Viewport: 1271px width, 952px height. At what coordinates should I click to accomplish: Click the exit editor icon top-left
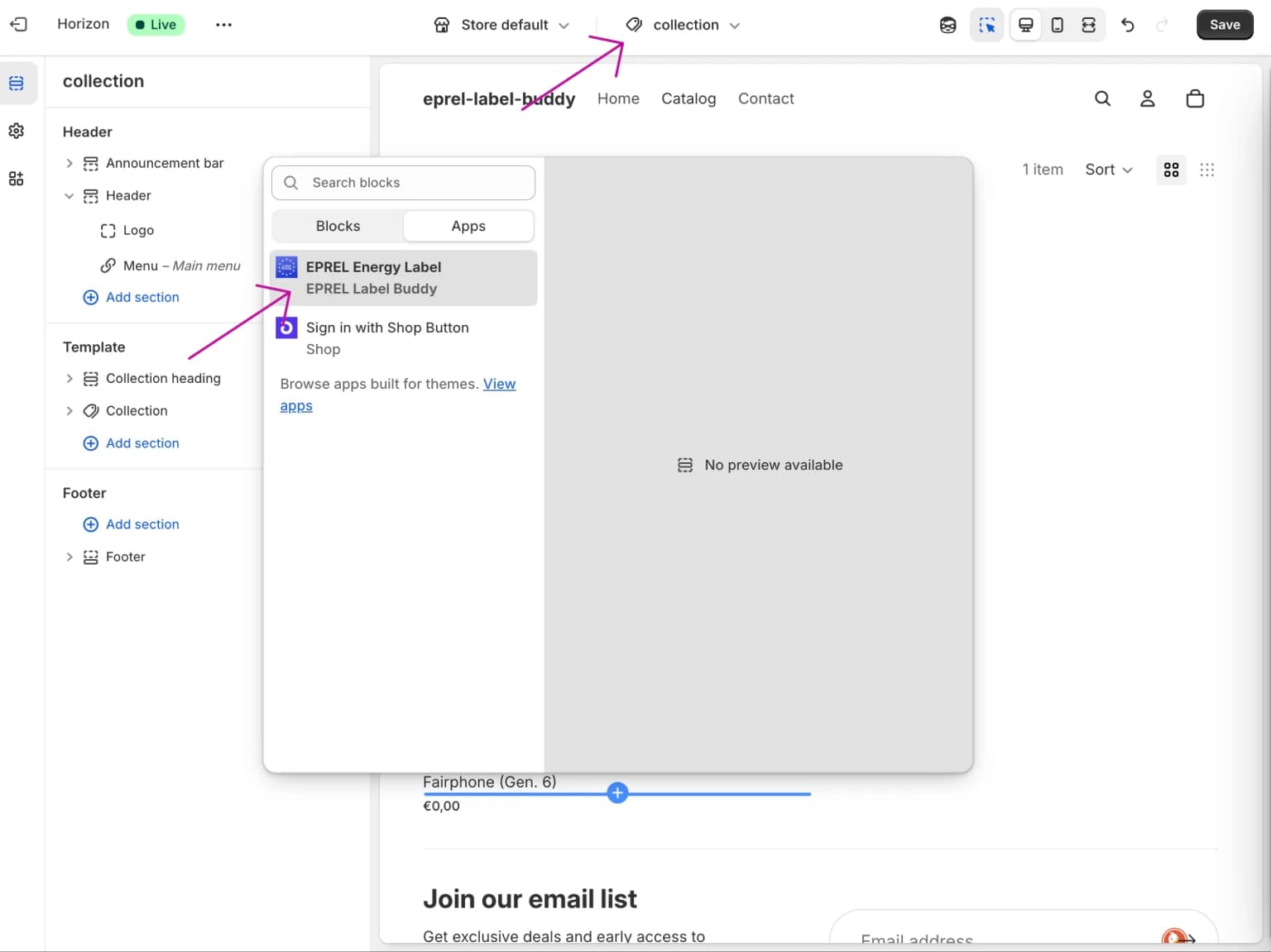point(18,24)
